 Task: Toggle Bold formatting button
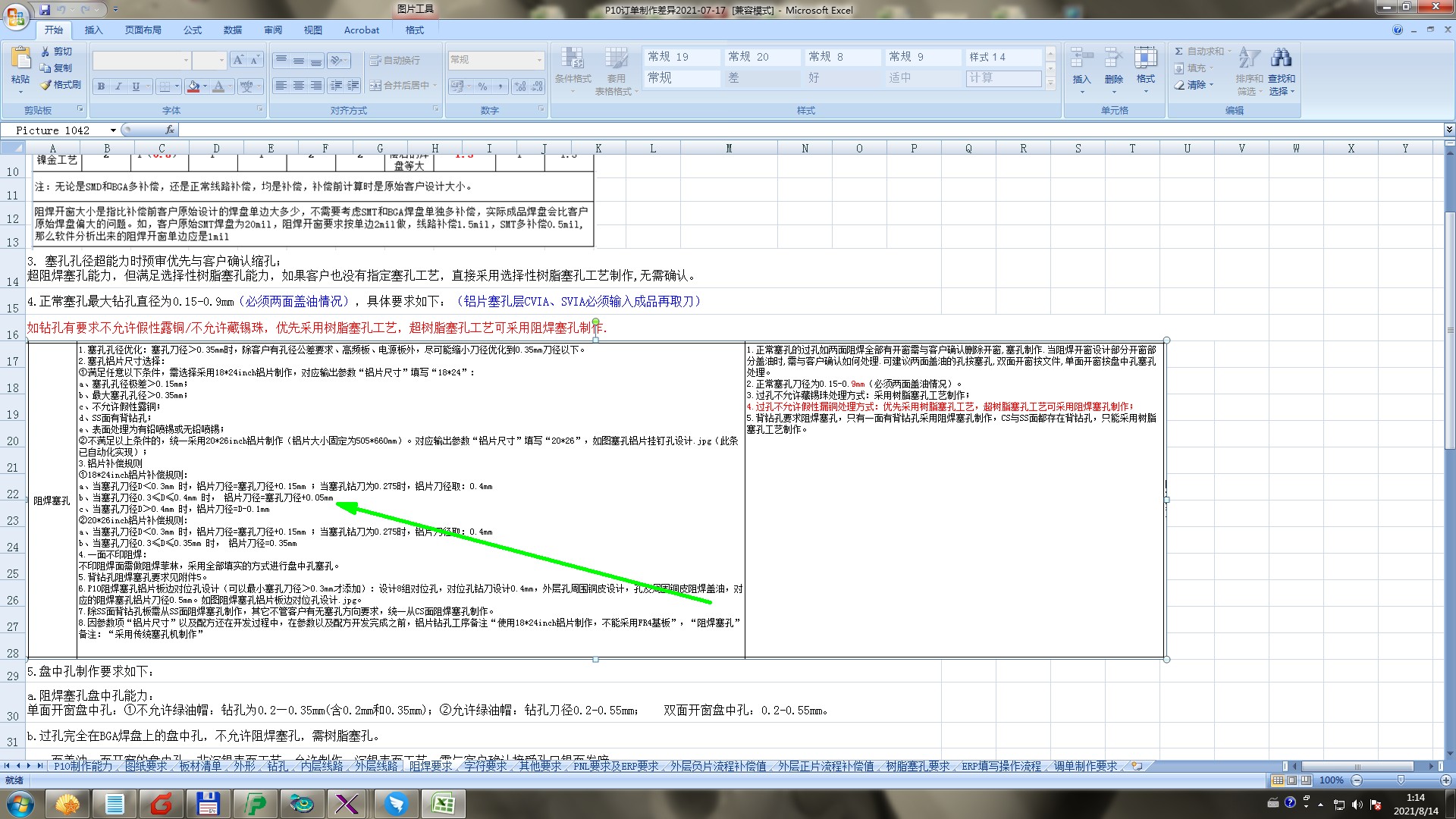101,86
